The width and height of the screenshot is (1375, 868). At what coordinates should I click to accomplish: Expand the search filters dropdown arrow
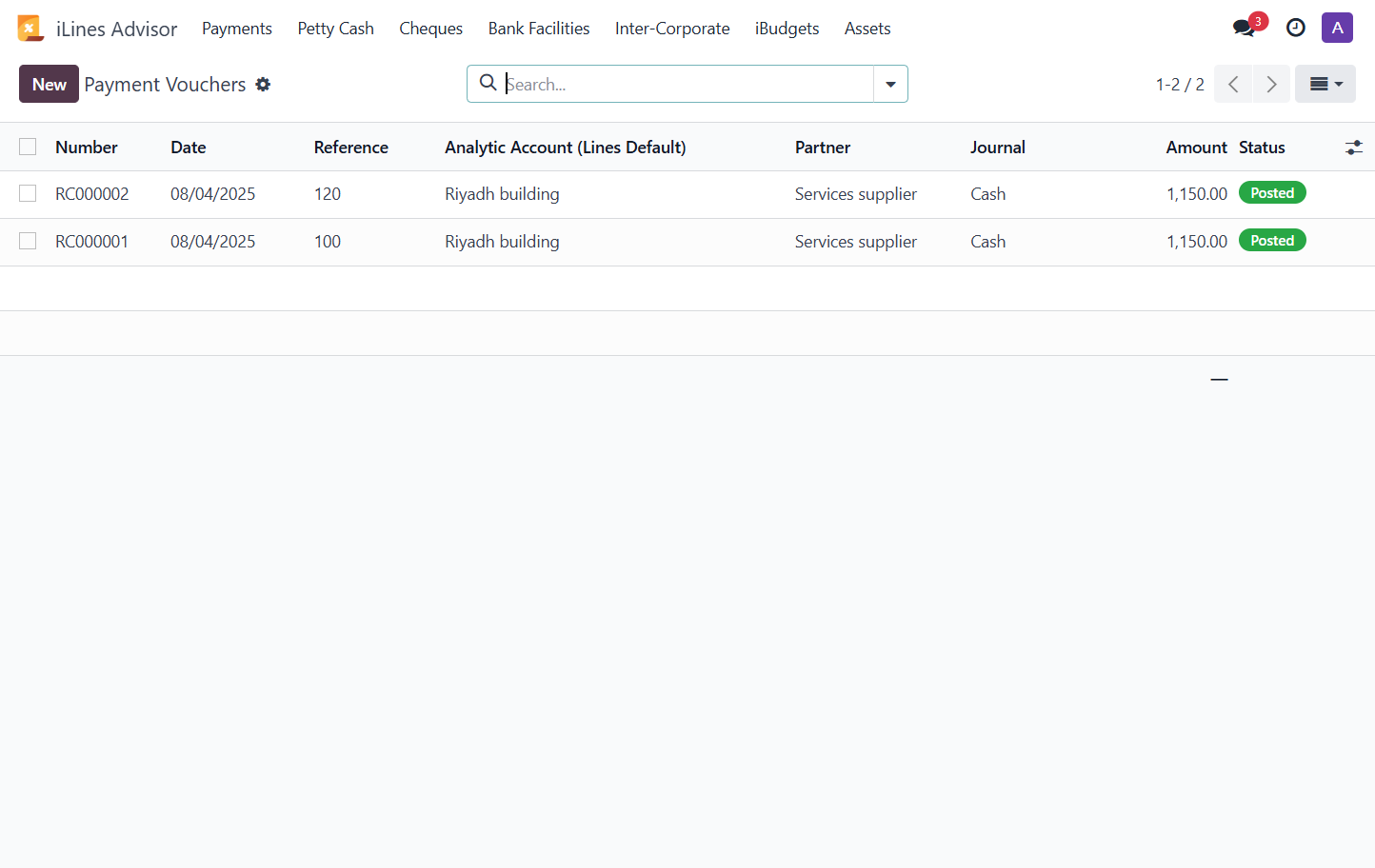(x=890, y=84)
